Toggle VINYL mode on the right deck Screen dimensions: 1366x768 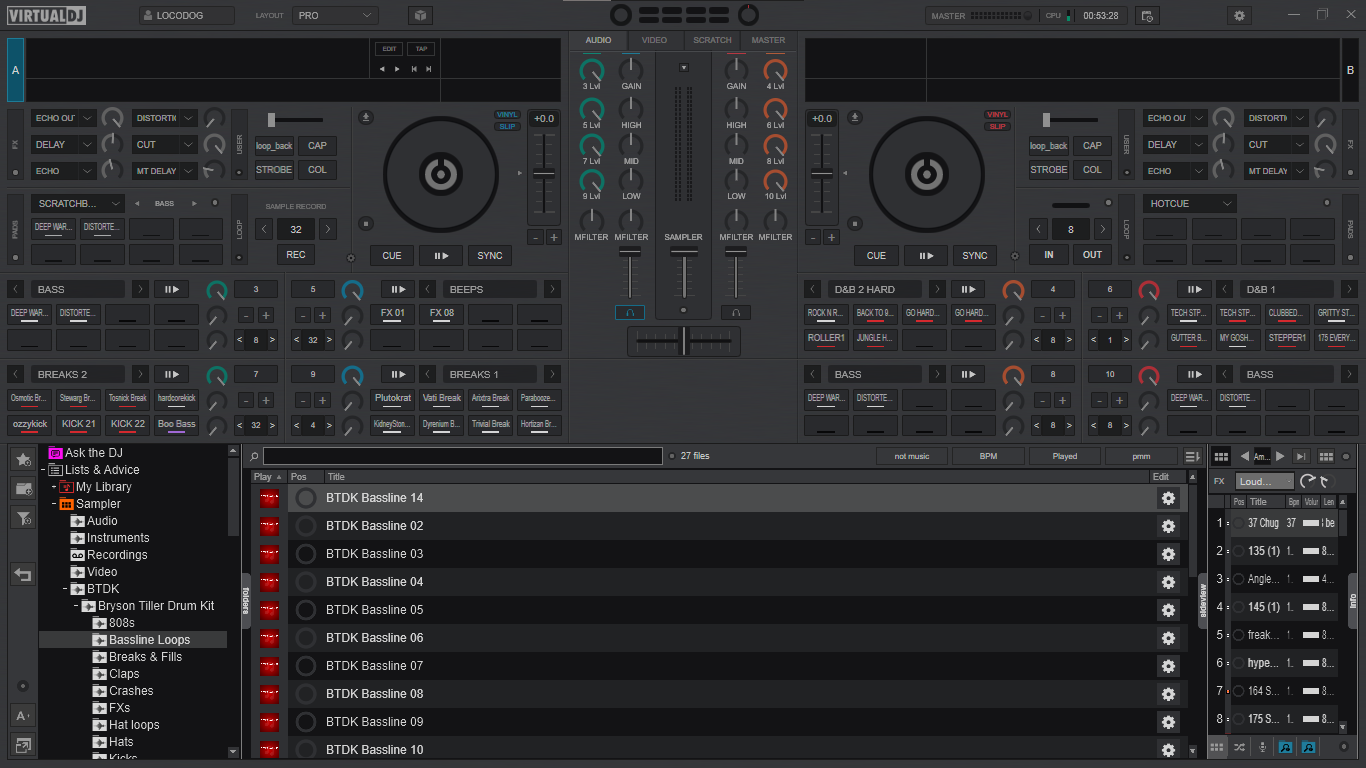(x=997, y=115)
